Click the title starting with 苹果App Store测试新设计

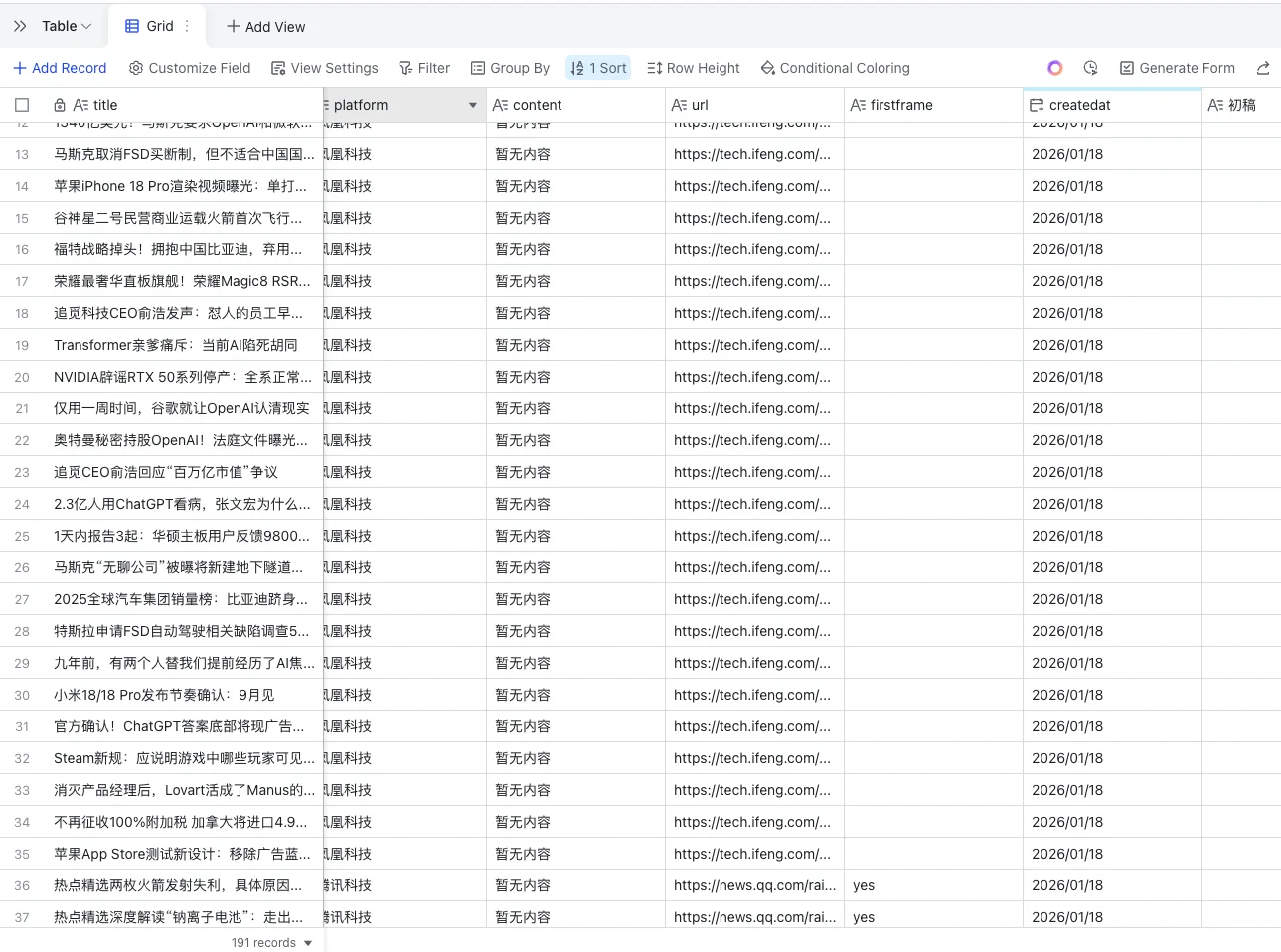coord(182,854)
